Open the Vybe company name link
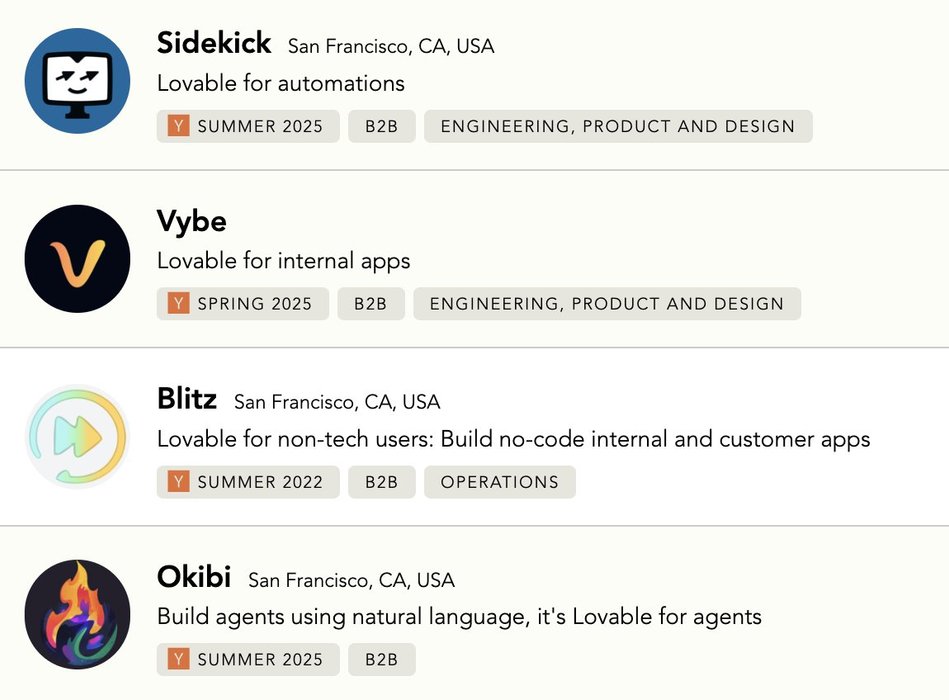949x700 pixels. click(192, 221)
